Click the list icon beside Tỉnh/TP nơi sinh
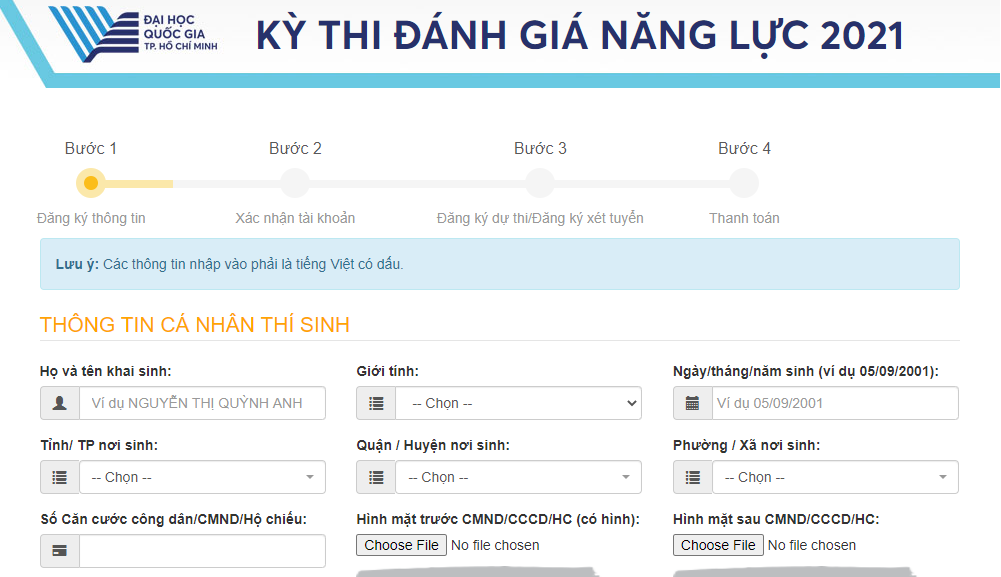Screen dimensions: 1001x577 point(59,477)
